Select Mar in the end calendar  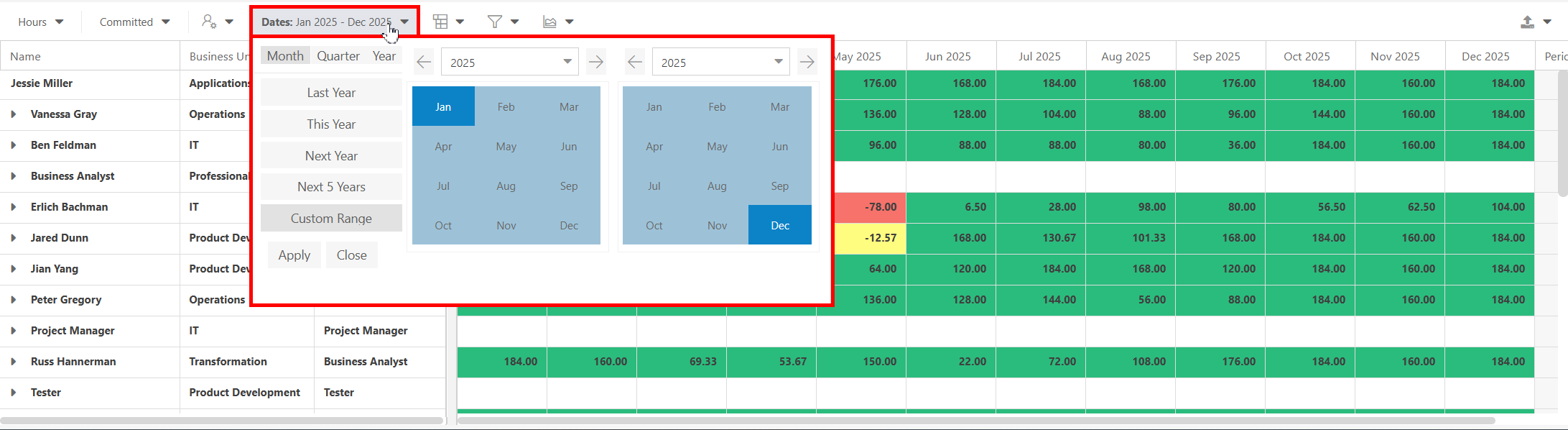tap(780, 106)
